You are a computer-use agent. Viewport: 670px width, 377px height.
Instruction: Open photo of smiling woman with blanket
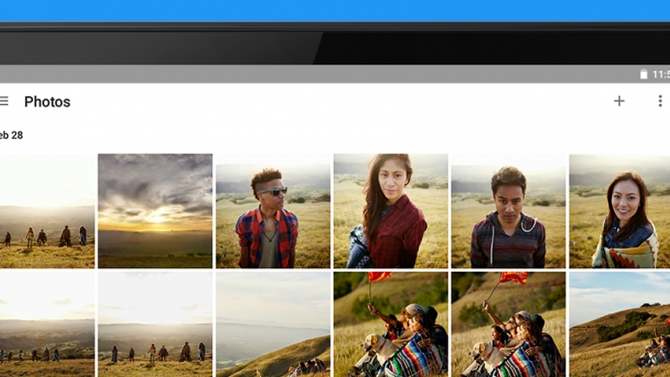(620, 211)
